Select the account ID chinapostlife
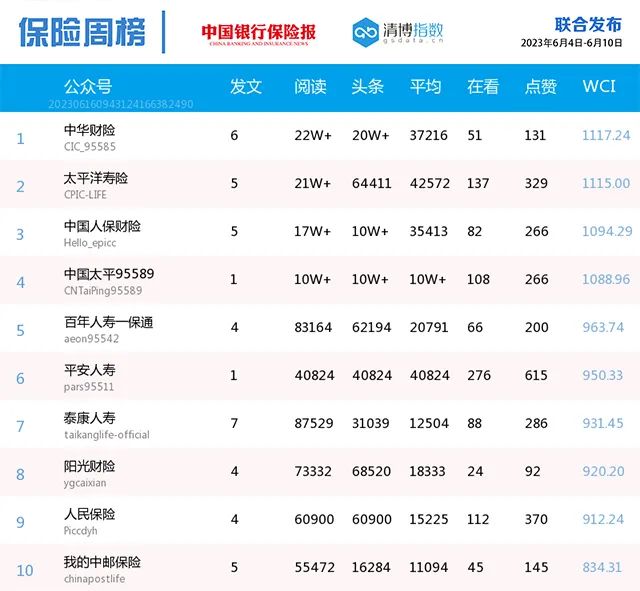Screen dimensions: 640x591 click(94, 579)
